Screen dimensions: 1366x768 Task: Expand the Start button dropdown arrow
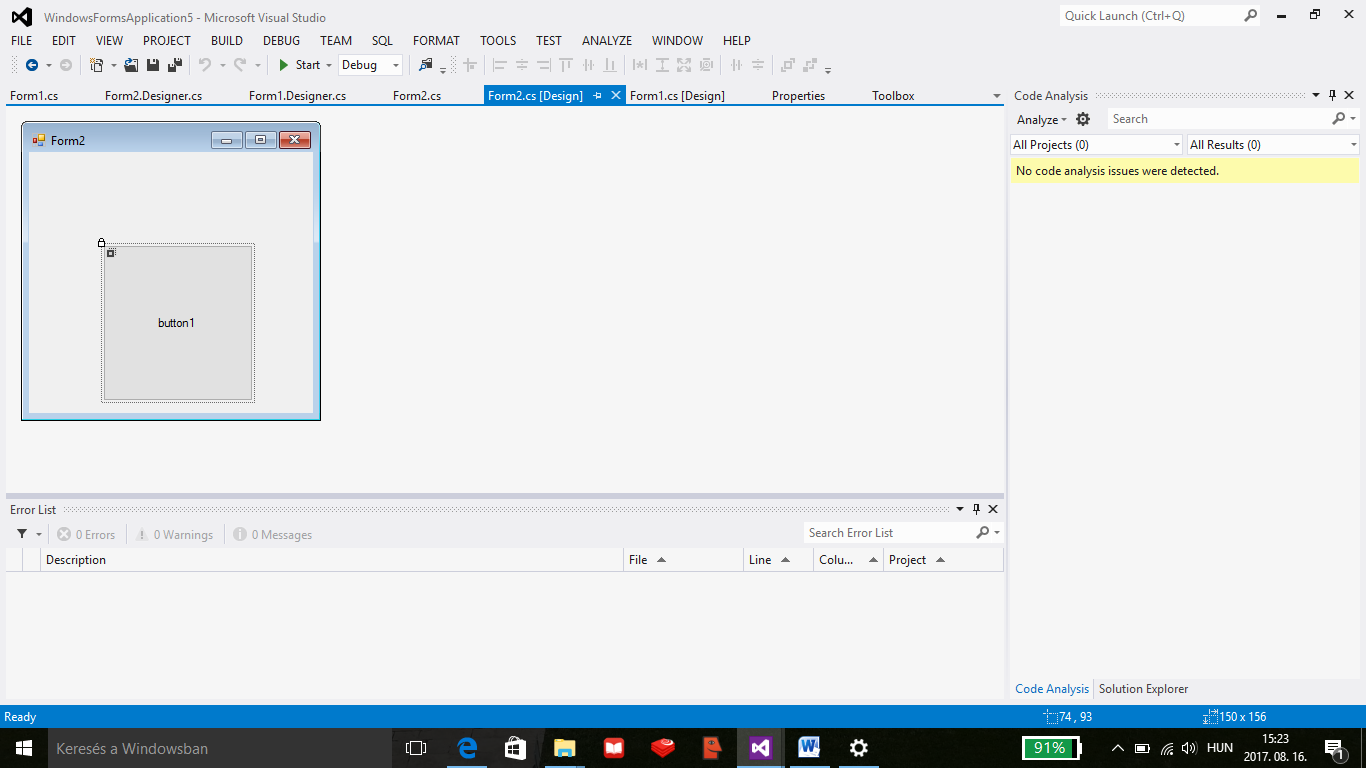(x=329, y=65)
